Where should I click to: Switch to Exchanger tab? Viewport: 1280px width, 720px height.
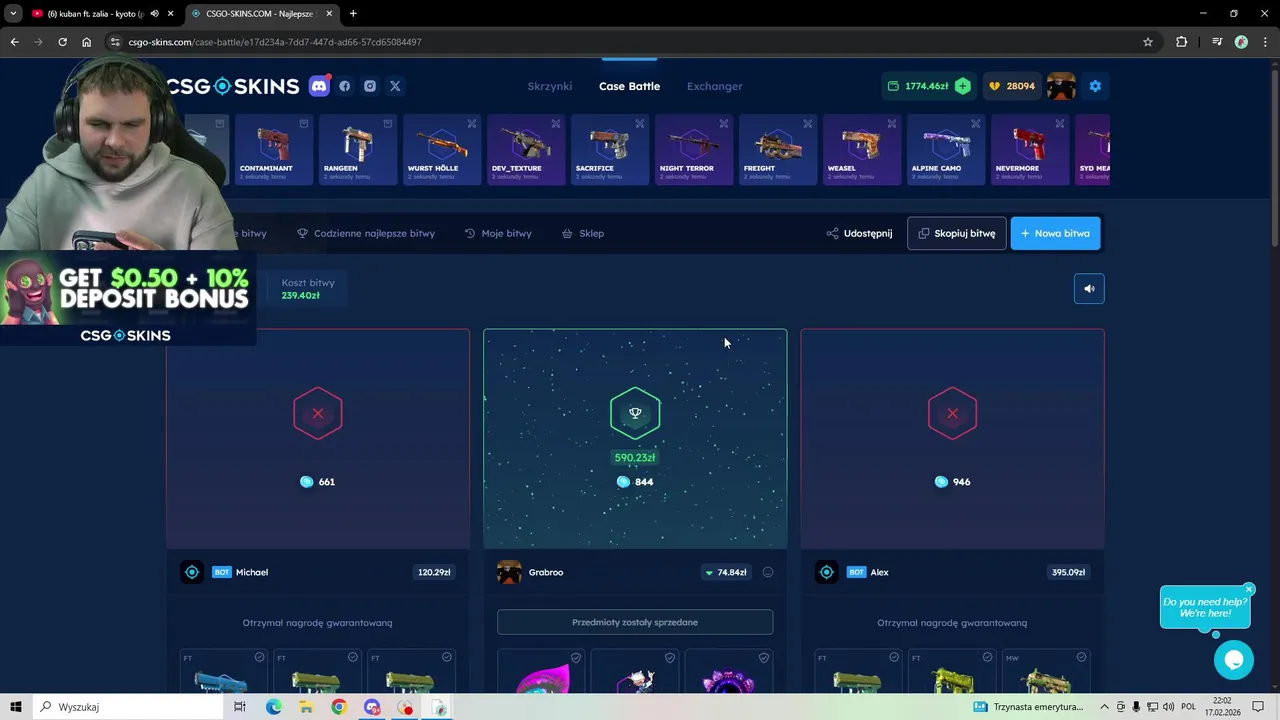click(714, 86)
